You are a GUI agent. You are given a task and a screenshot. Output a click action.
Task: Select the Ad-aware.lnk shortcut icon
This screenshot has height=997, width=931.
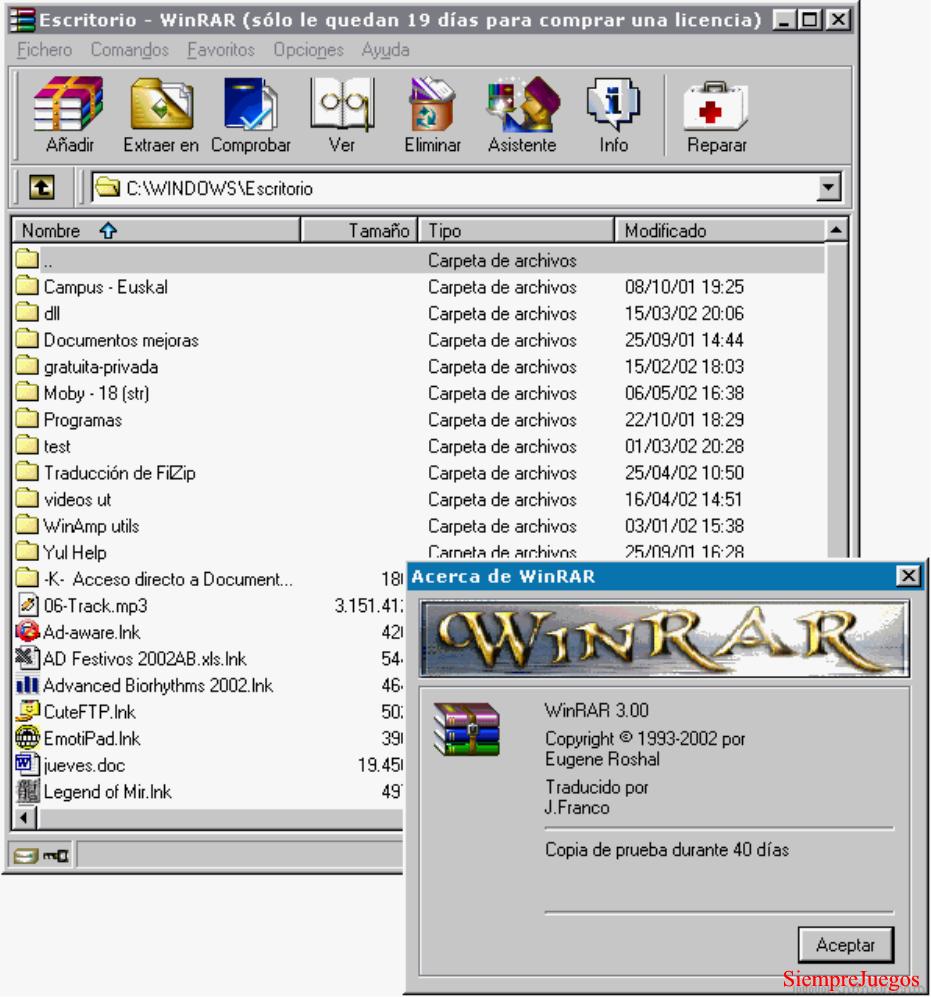point(27,632)
